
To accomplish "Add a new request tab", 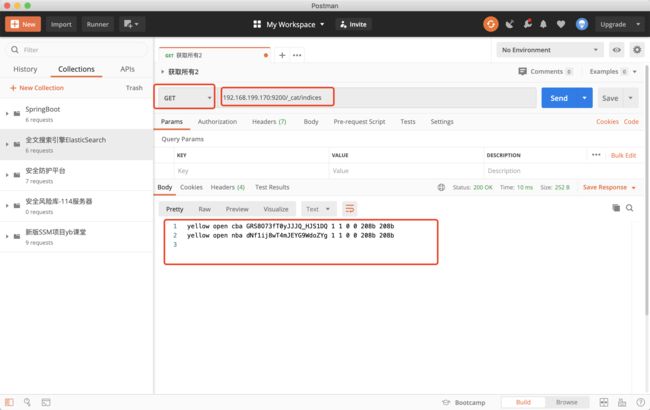I will tap(282, 55).
